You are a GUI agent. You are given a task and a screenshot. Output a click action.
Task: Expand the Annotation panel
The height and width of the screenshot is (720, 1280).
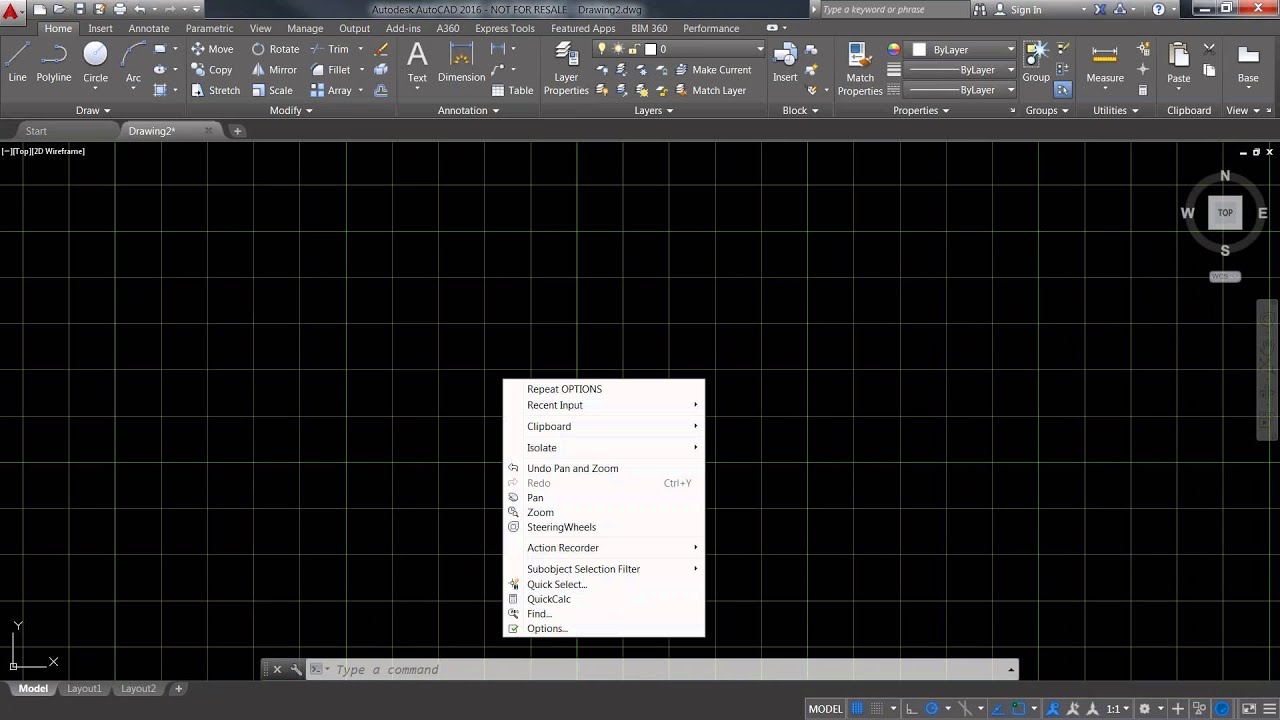(x=468, y=110)
